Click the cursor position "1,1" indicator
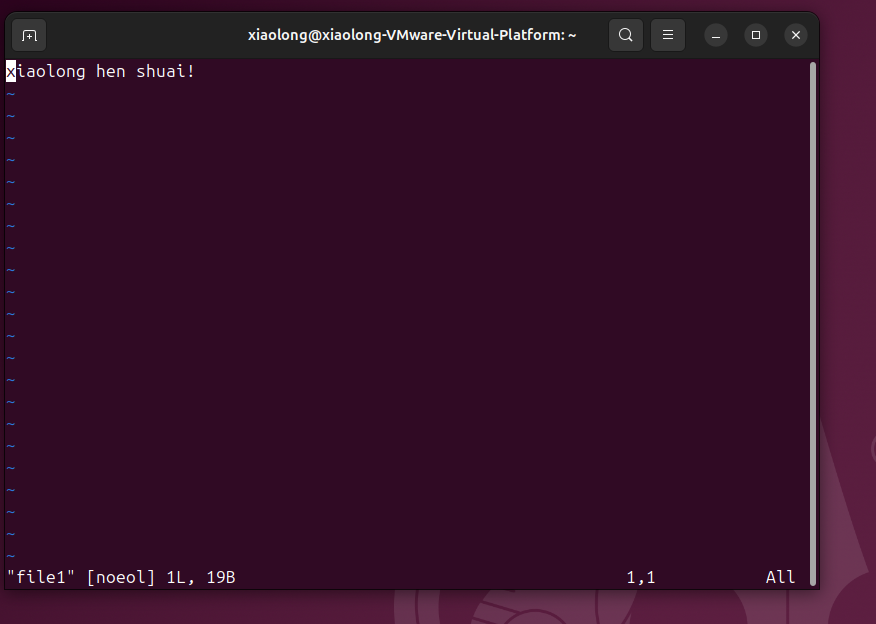The image size is (876, 624). coord(641,577)
